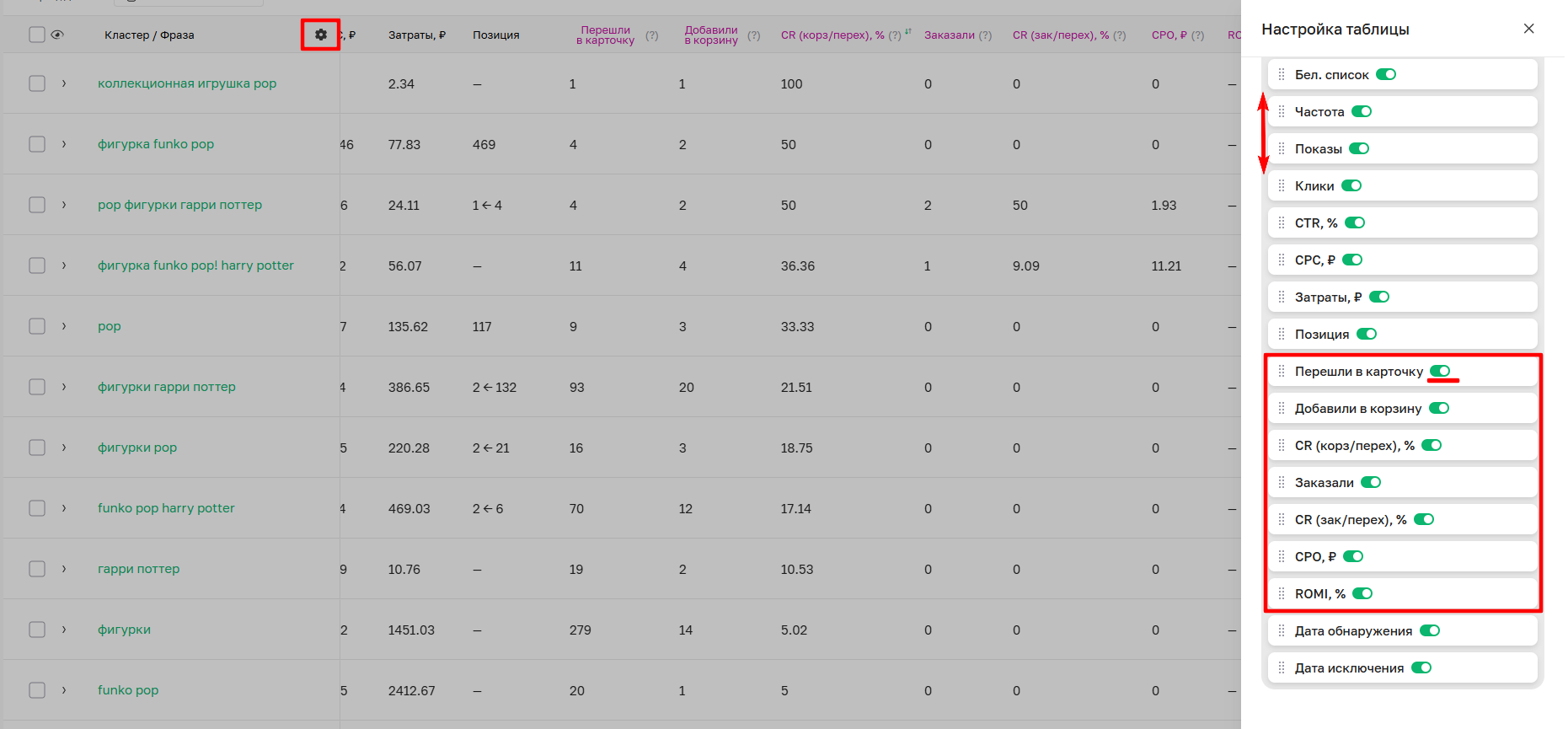Expand the коллекционная игрушка pop row
This screenshot has height=729, width=1568.
[x=64, y=83]
